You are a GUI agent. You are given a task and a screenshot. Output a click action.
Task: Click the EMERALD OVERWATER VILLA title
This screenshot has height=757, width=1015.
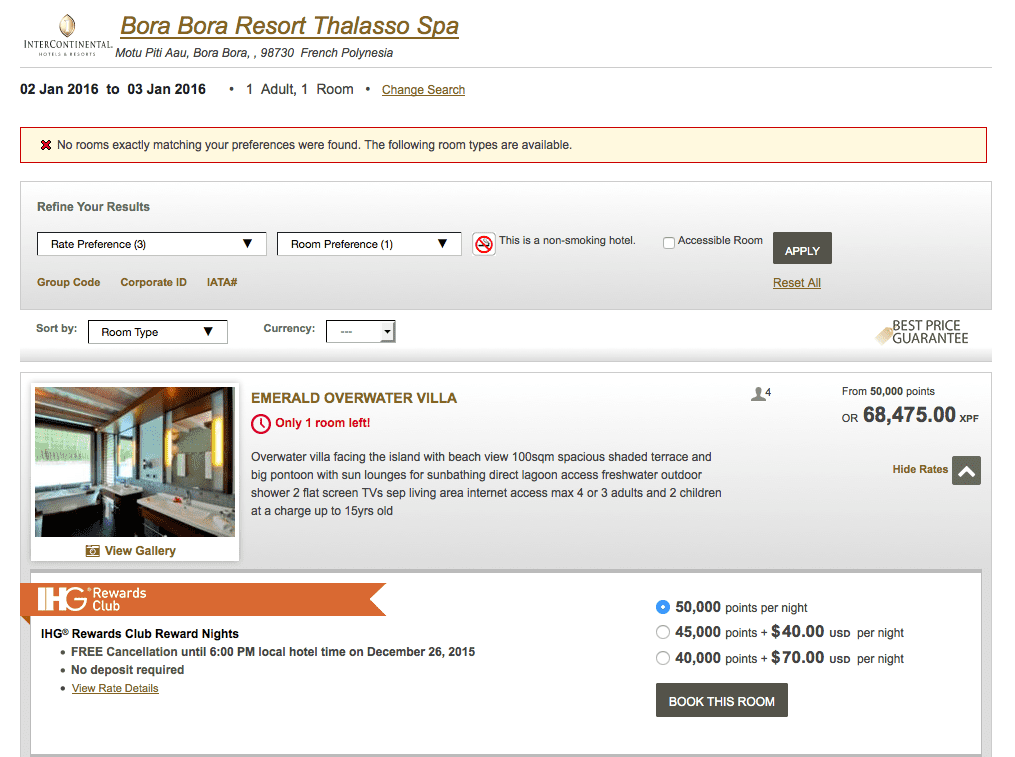click(354, 398)
